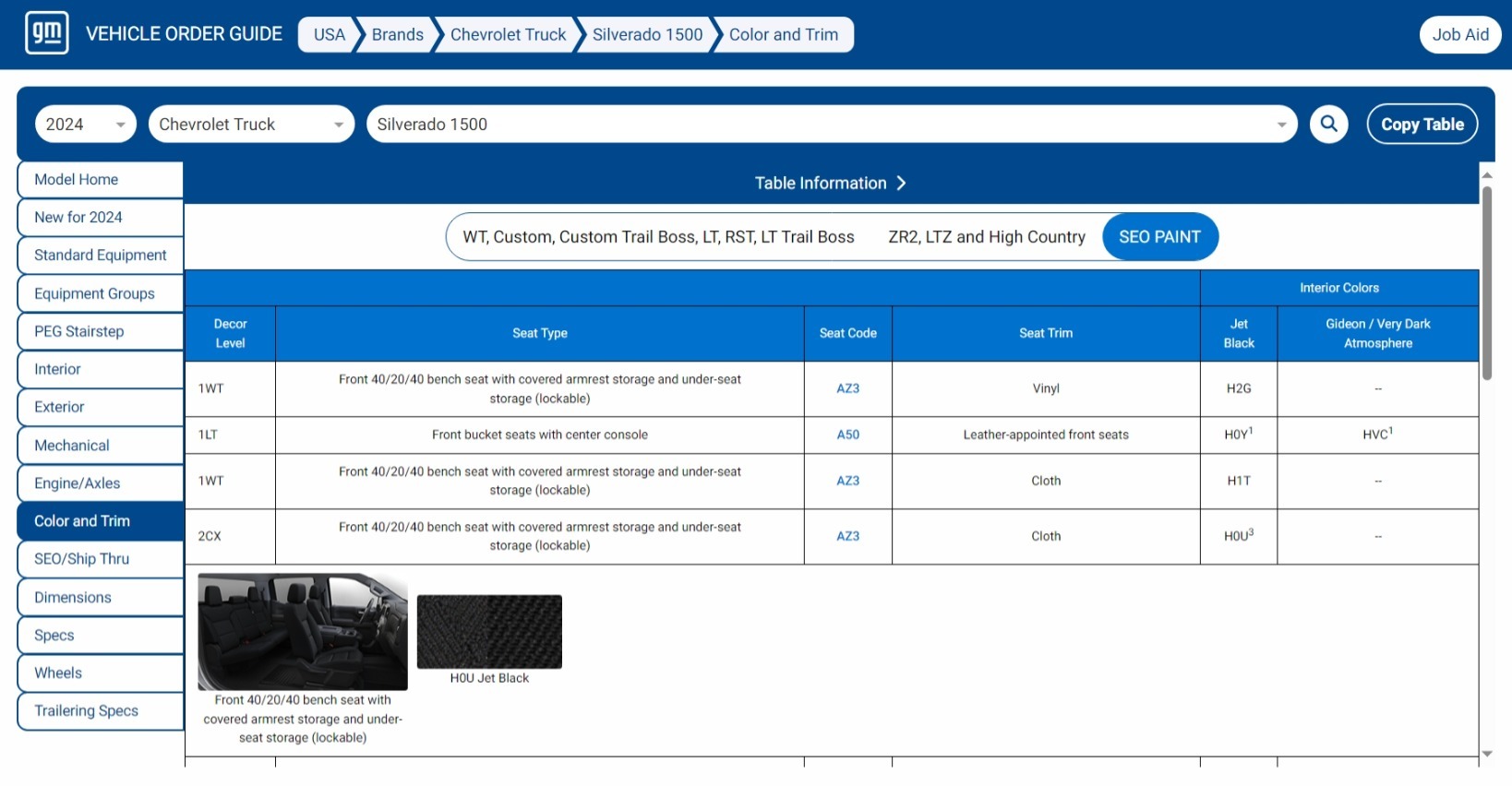Go to Brands breadcrumb
Image resolution: width=1512 pixels, height=786 pixels.
tap(397, 34)
